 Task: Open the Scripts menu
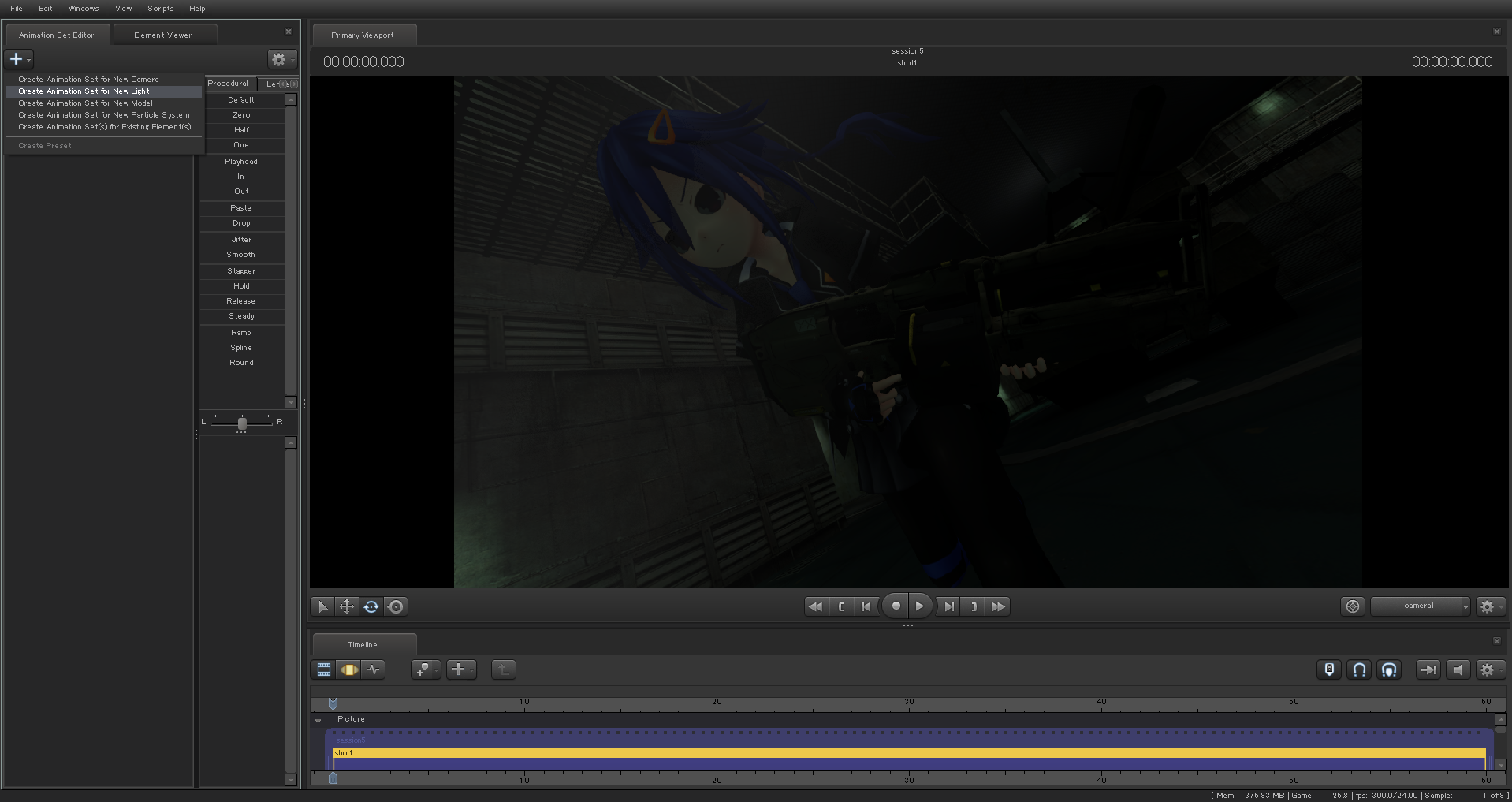click(161, 9)
